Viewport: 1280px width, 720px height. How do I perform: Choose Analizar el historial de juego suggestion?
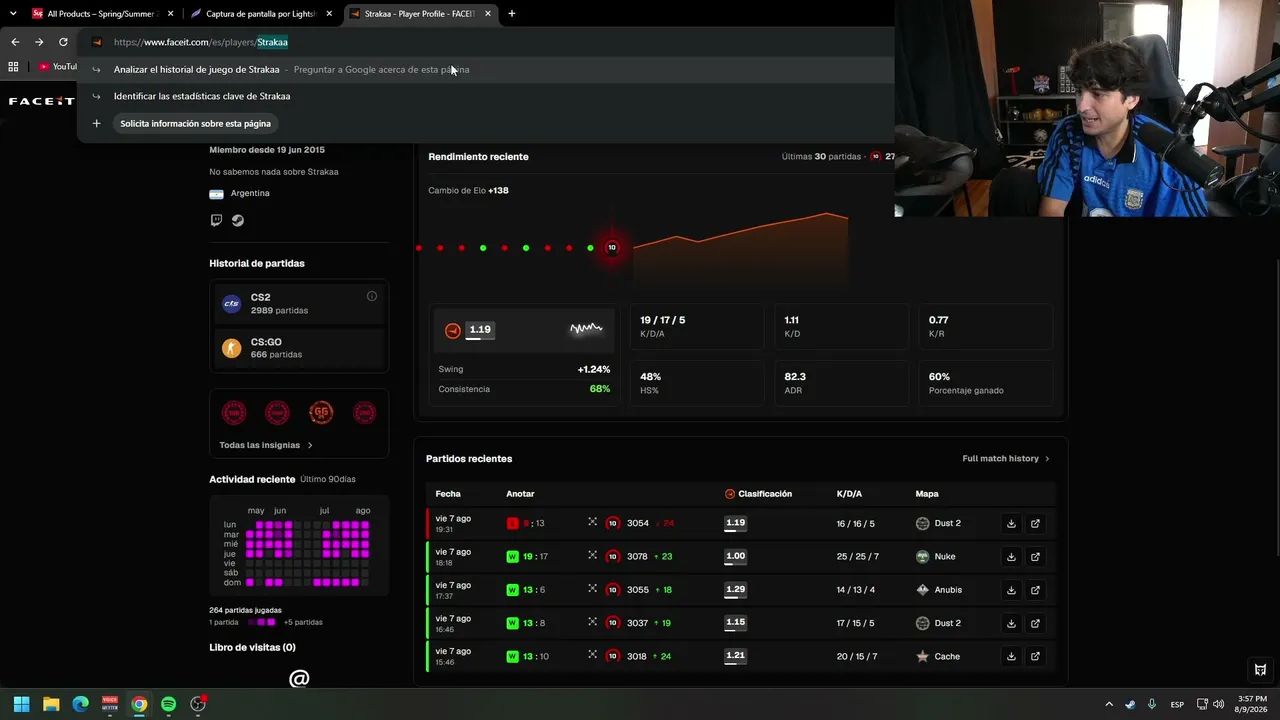pos(485,69)
